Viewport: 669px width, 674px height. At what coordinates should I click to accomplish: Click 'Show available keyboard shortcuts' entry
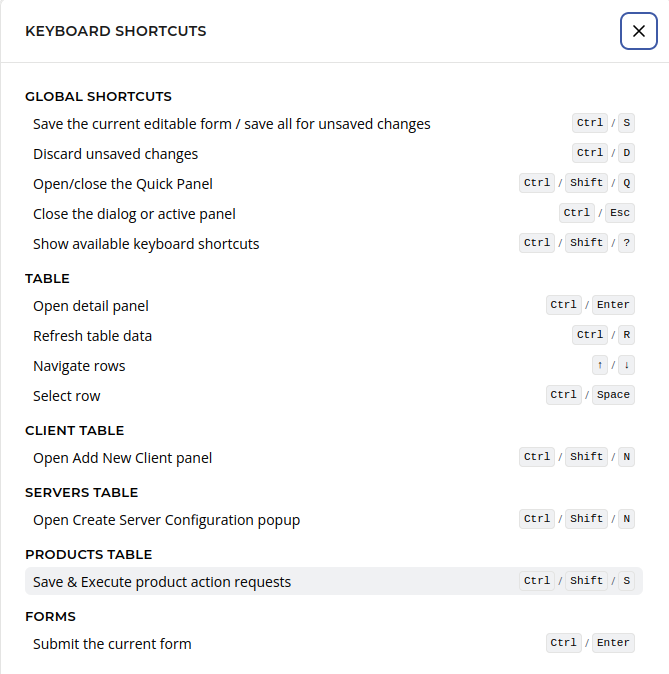[x=334, y=244]
